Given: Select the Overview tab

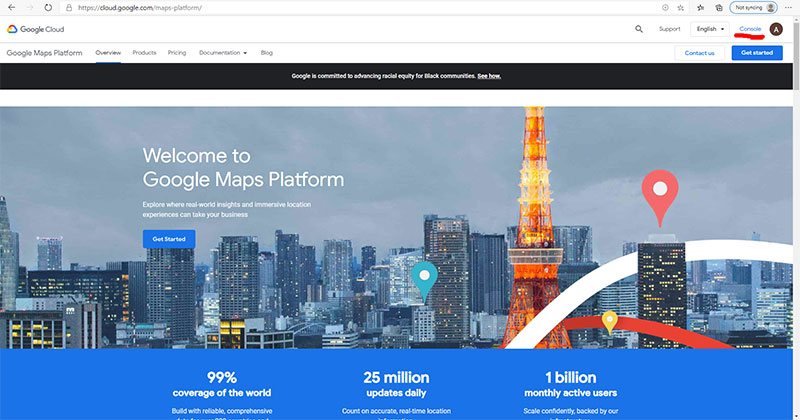Looking at the screenshot, I should (108, 53).
